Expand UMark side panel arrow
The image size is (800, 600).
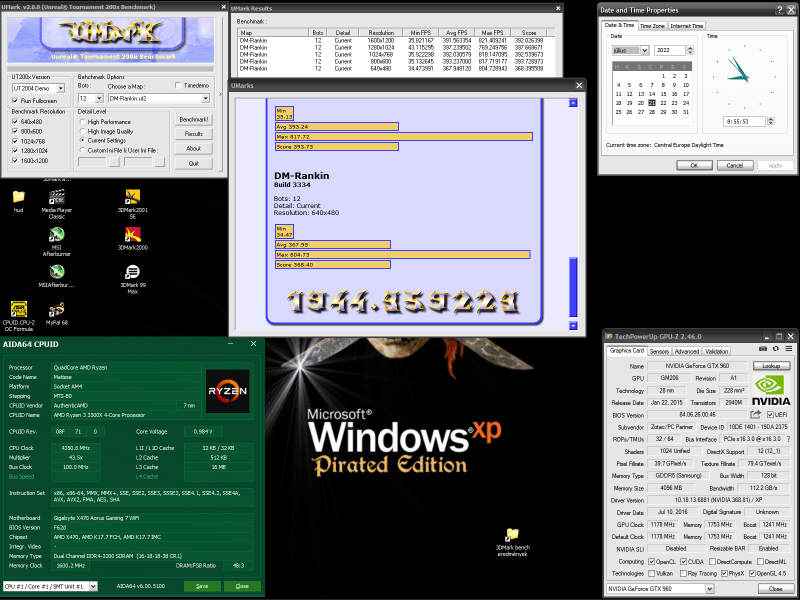pyautogui.click(x=220, y=94)
